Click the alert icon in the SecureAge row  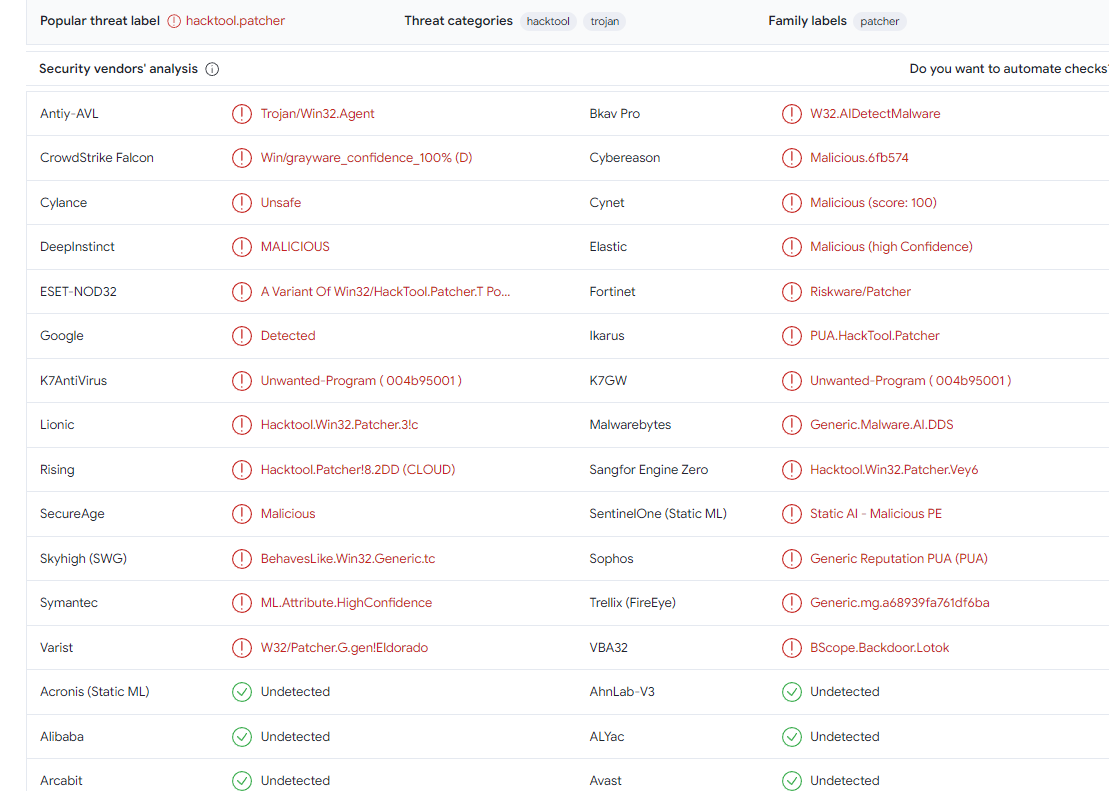pos(242,514)
